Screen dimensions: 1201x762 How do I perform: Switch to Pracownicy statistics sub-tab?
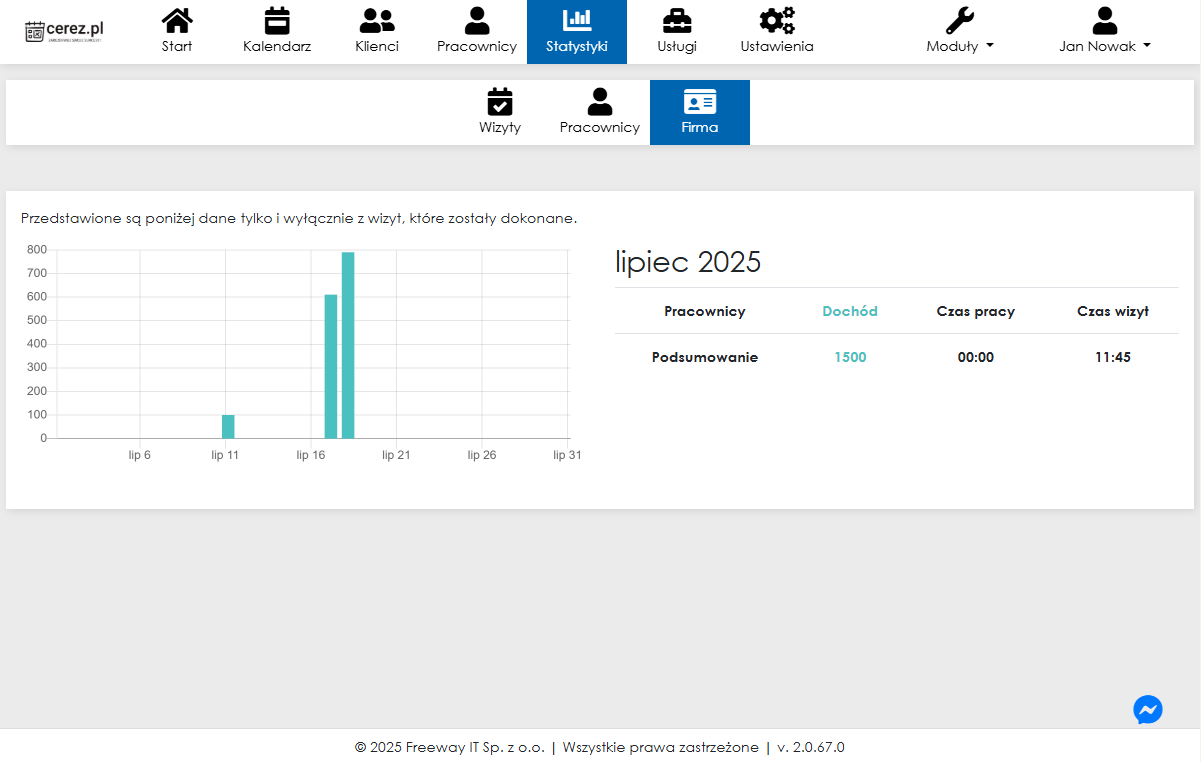[600, 112]
